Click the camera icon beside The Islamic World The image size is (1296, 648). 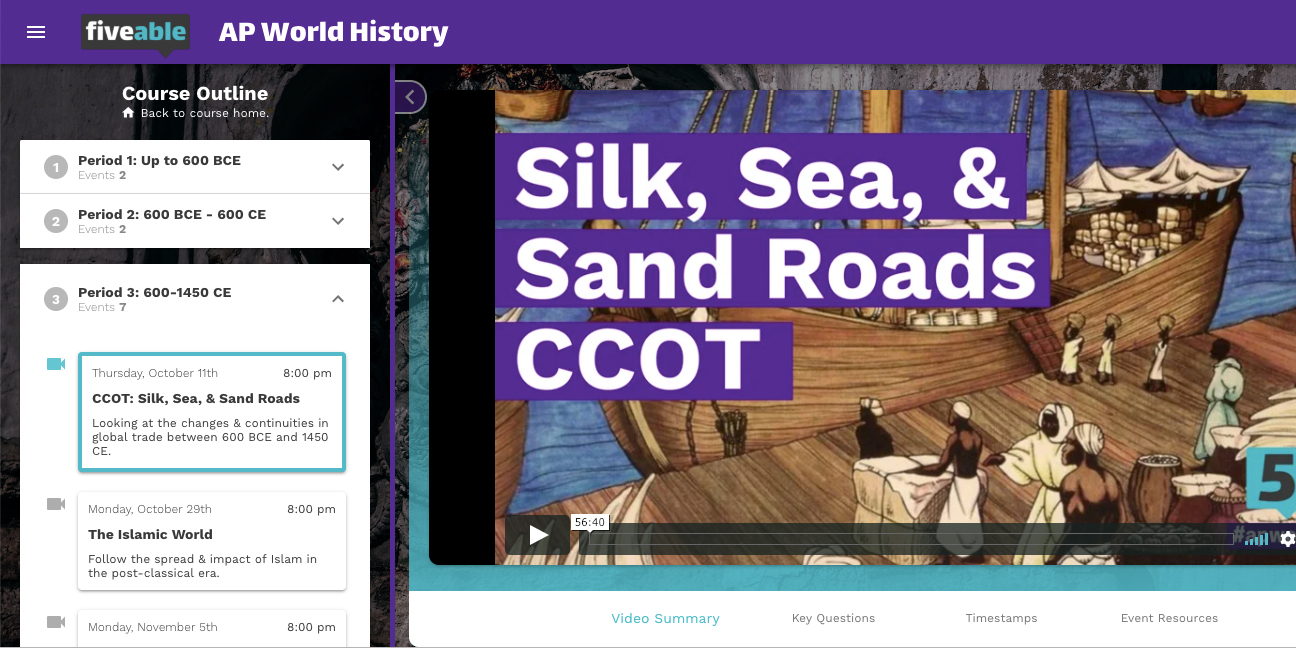pos(56,504)
